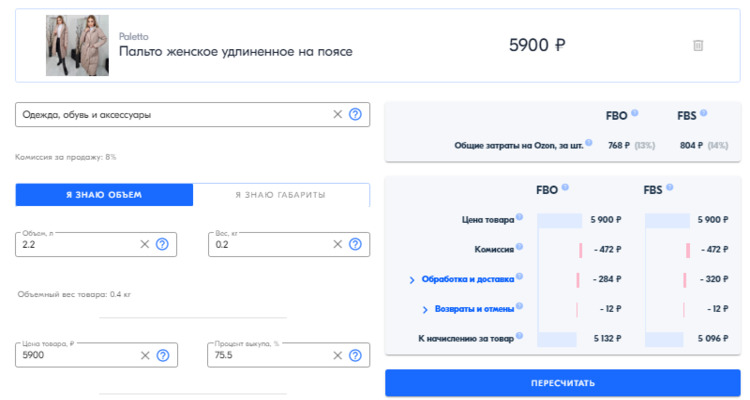The image size is (750, 400).
Task: Expand 'Возвраты и отмены' row
Action: point(469,309)
